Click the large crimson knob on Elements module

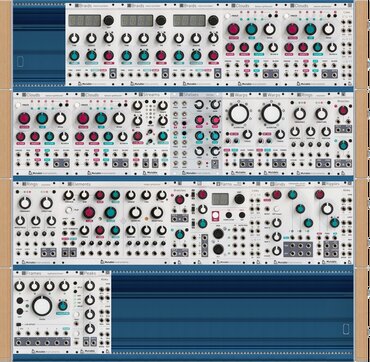pyautogui.click(x=89, y=212)
